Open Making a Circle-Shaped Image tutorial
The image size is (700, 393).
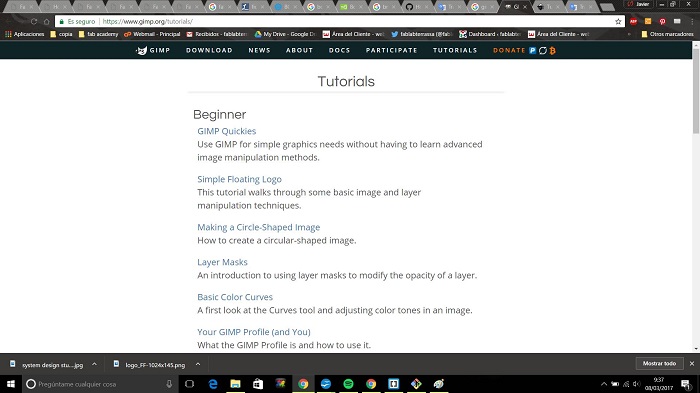258,227
